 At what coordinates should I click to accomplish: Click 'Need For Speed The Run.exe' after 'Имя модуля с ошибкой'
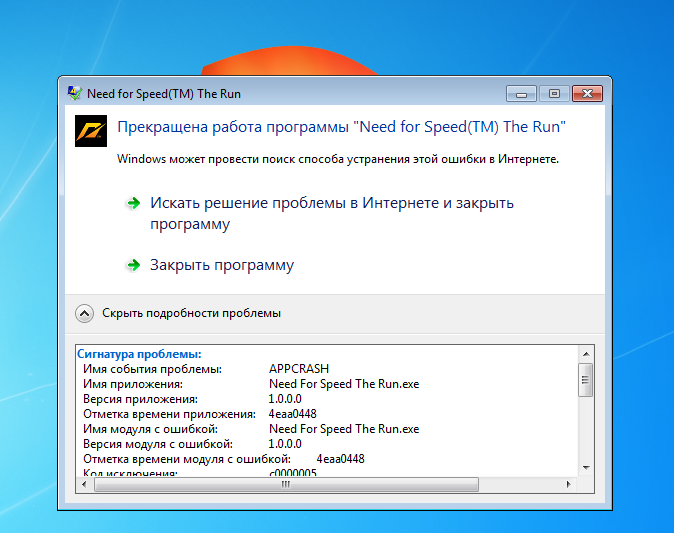click(344, 429)
